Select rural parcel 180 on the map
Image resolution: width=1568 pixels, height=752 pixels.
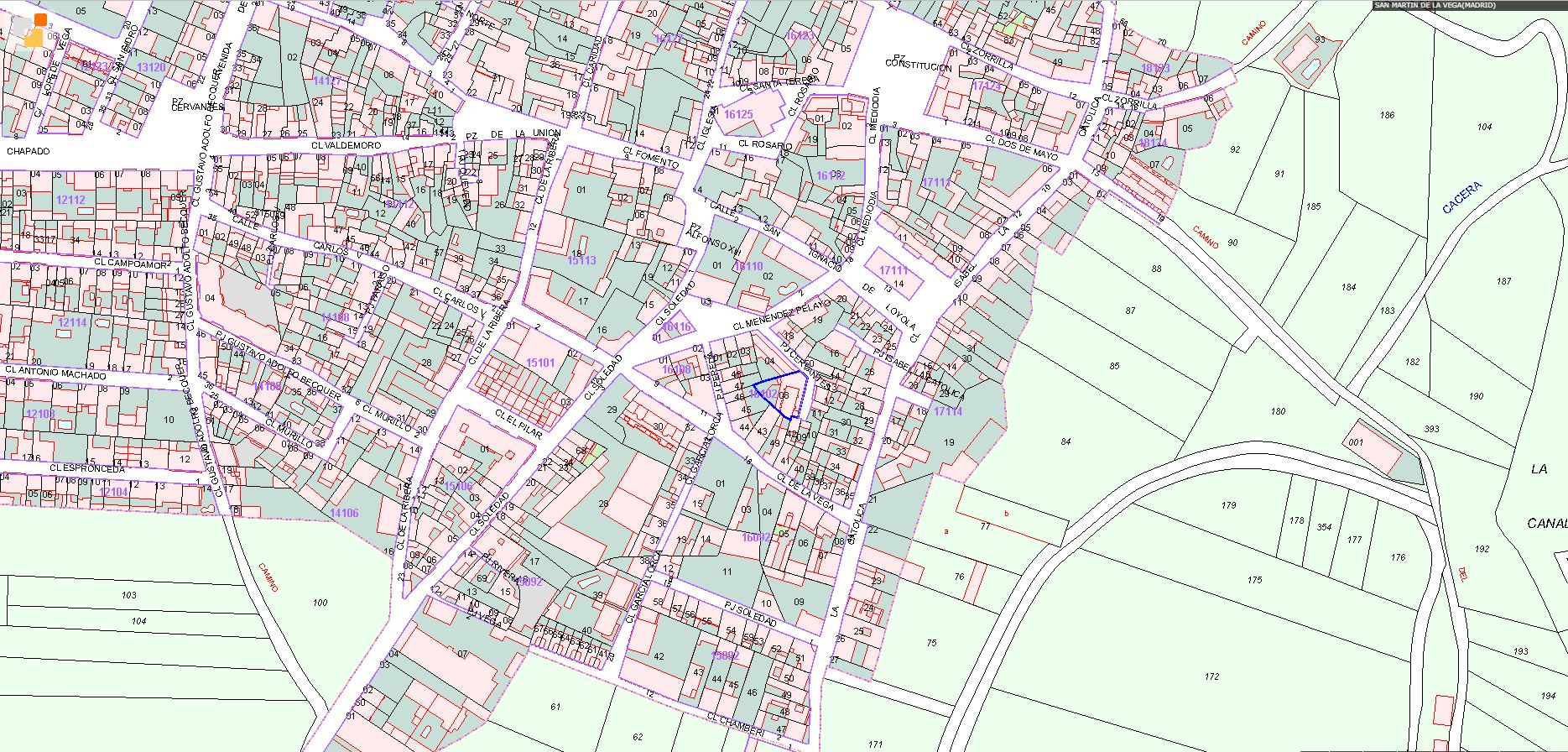(x=1278, y=411)
